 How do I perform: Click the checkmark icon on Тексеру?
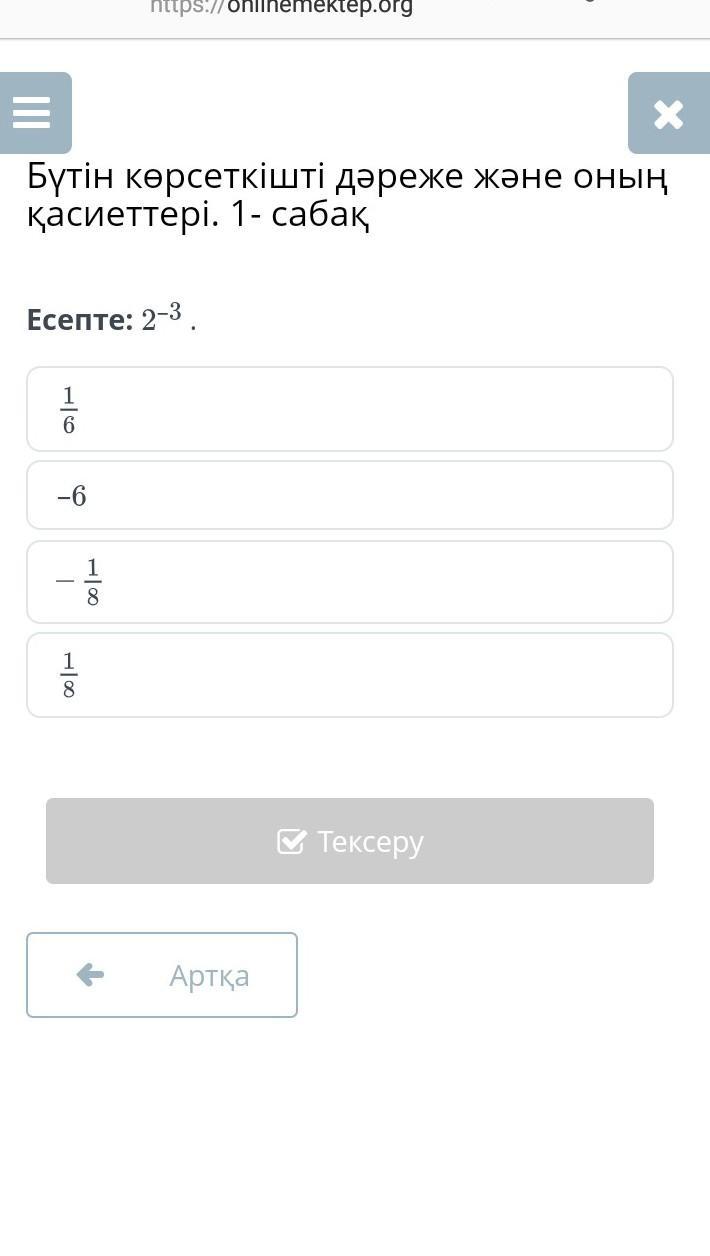click(x=291, y=842)
